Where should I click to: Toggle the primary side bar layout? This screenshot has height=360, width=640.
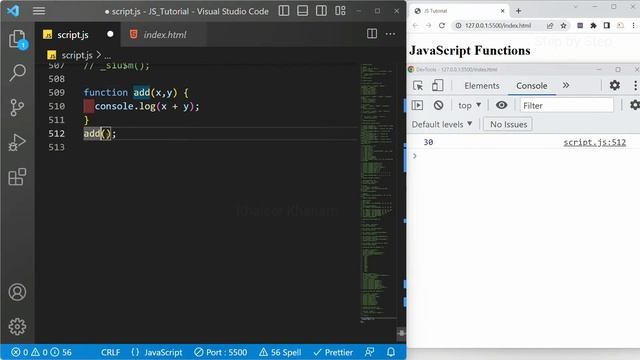[284, 11]
